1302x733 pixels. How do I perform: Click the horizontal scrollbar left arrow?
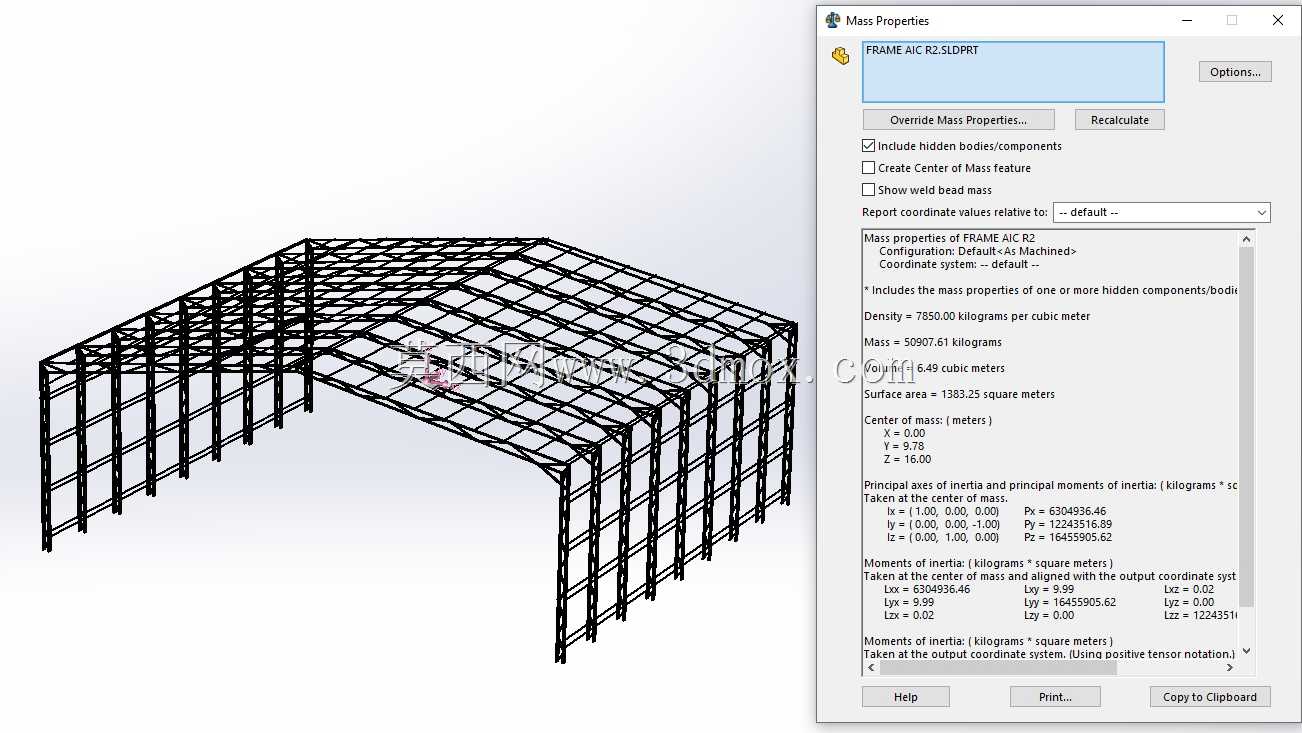coord(870,667)
